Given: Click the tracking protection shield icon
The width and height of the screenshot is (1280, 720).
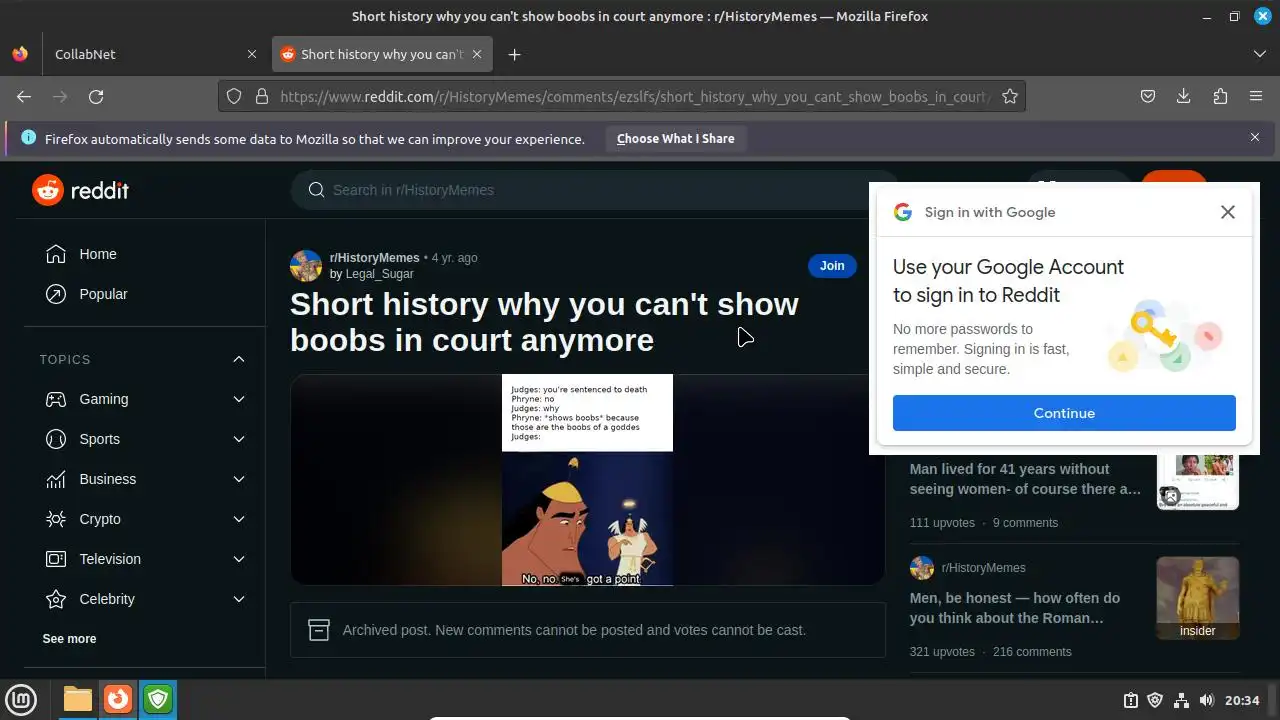Looking at the screenshot, I should click(234, 96).
